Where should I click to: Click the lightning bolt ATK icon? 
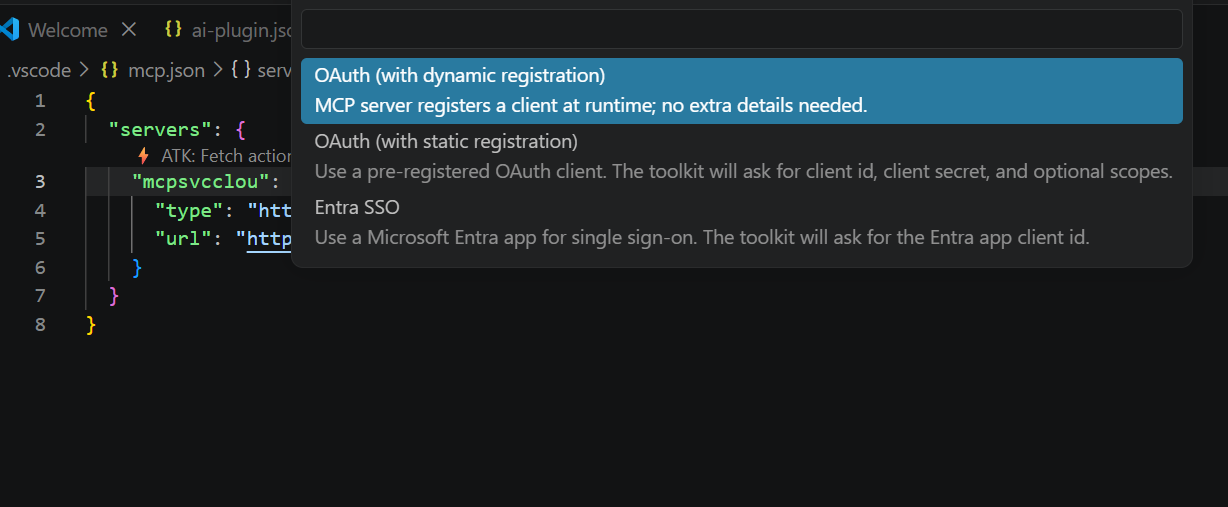tap(144, 156)
